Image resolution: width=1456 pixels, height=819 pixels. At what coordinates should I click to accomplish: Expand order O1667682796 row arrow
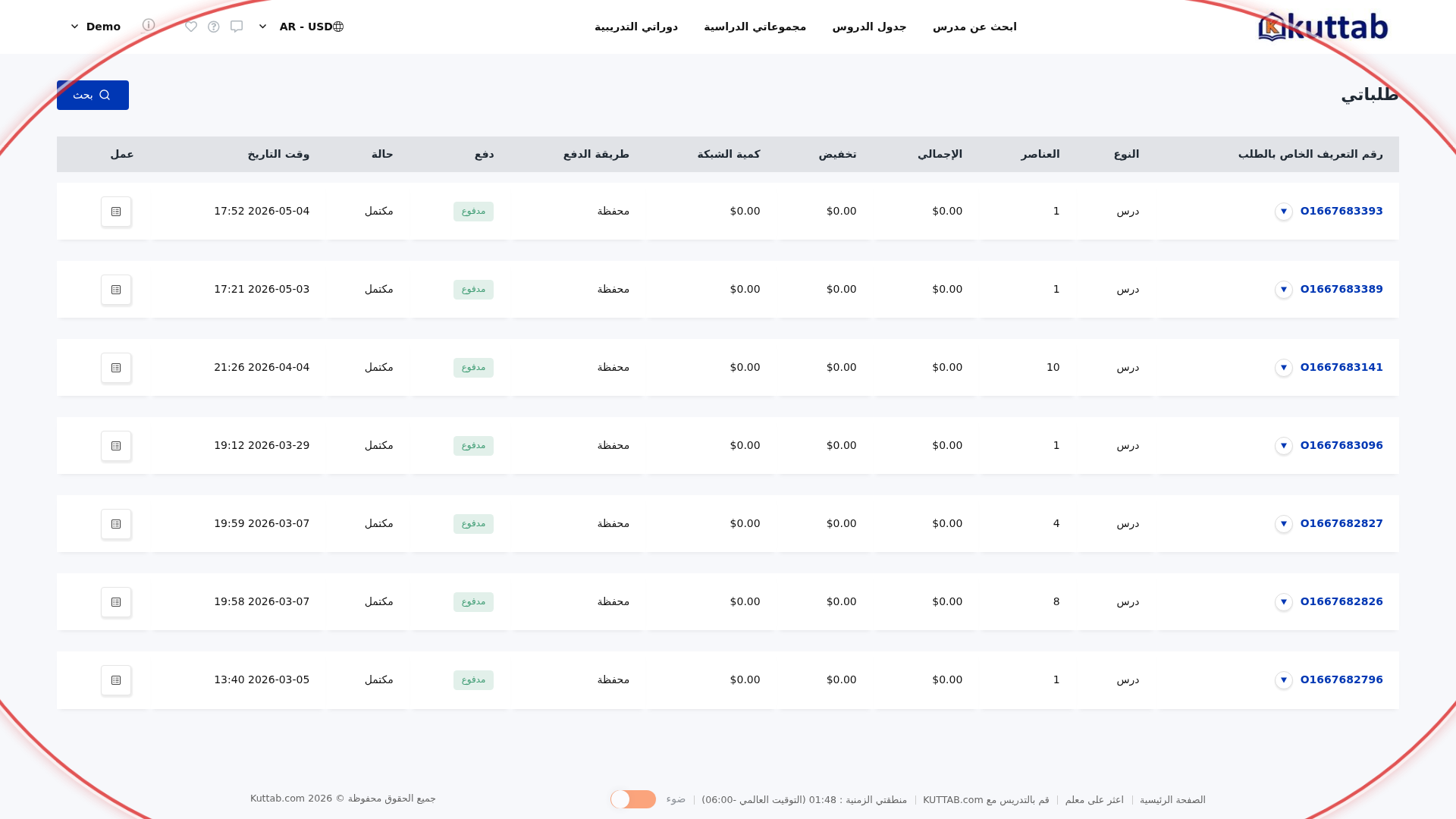[1284, 680]
